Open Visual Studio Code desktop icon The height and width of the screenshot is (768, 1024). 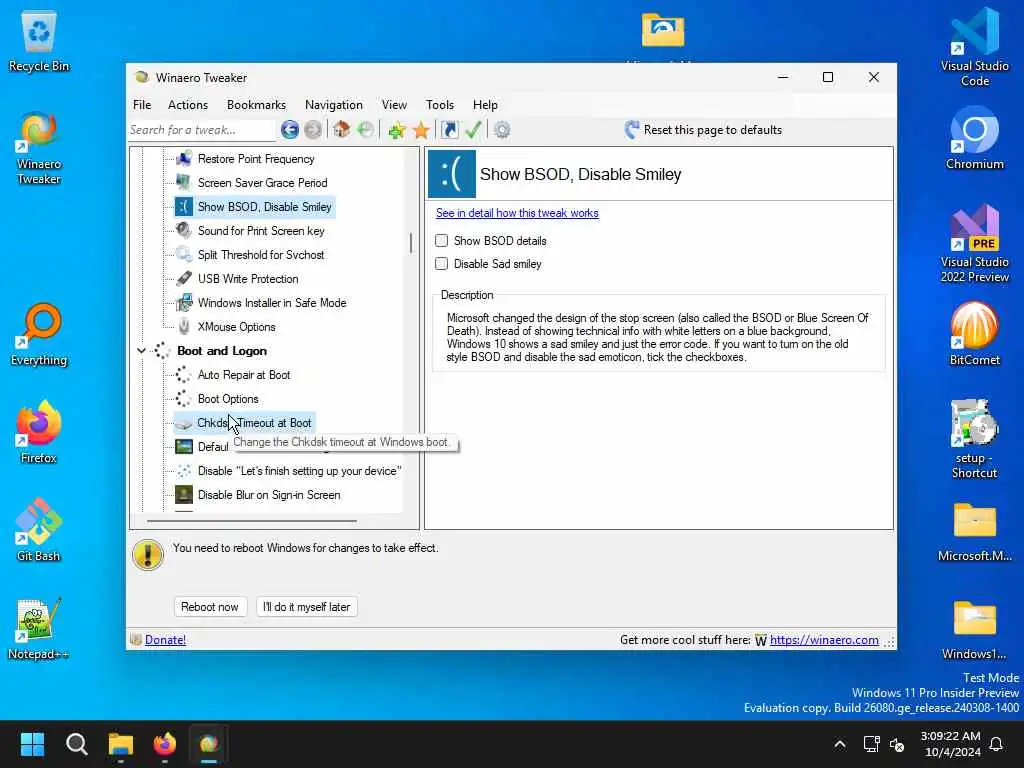tap(974, 47)
